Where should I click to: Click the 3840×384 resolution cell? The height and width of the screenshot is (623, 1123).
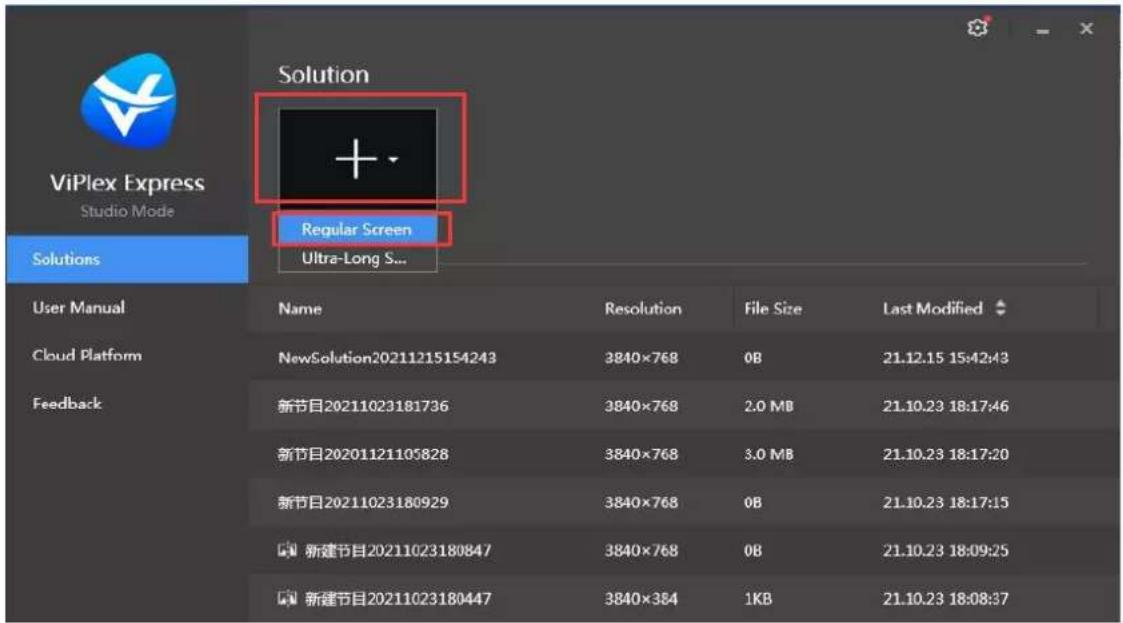pos(640,599)
